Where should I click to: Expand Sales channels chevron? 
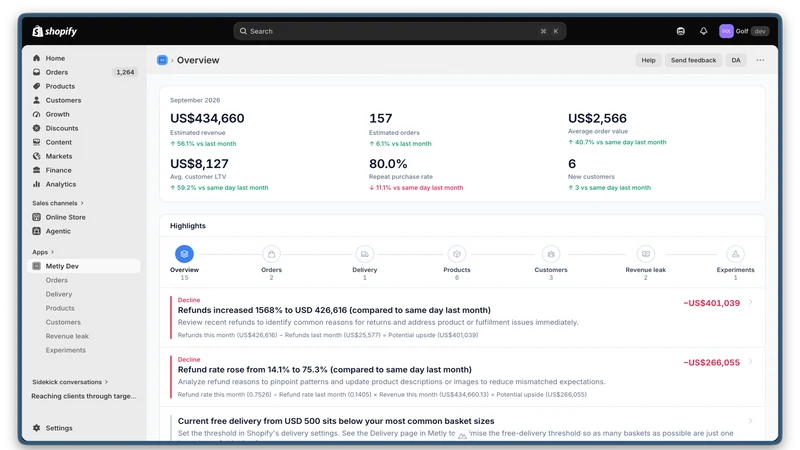82,203
